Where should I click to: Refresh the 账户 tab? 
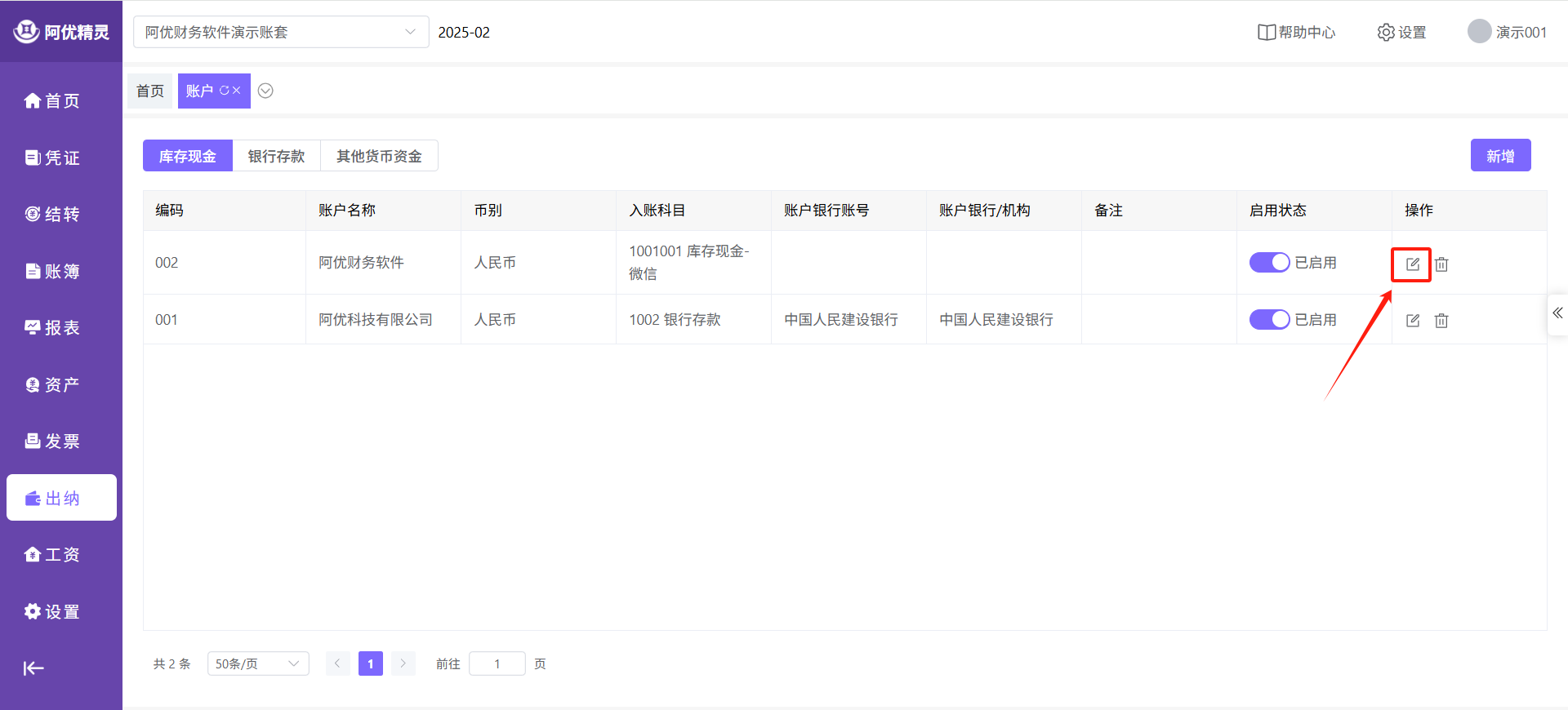224,91
